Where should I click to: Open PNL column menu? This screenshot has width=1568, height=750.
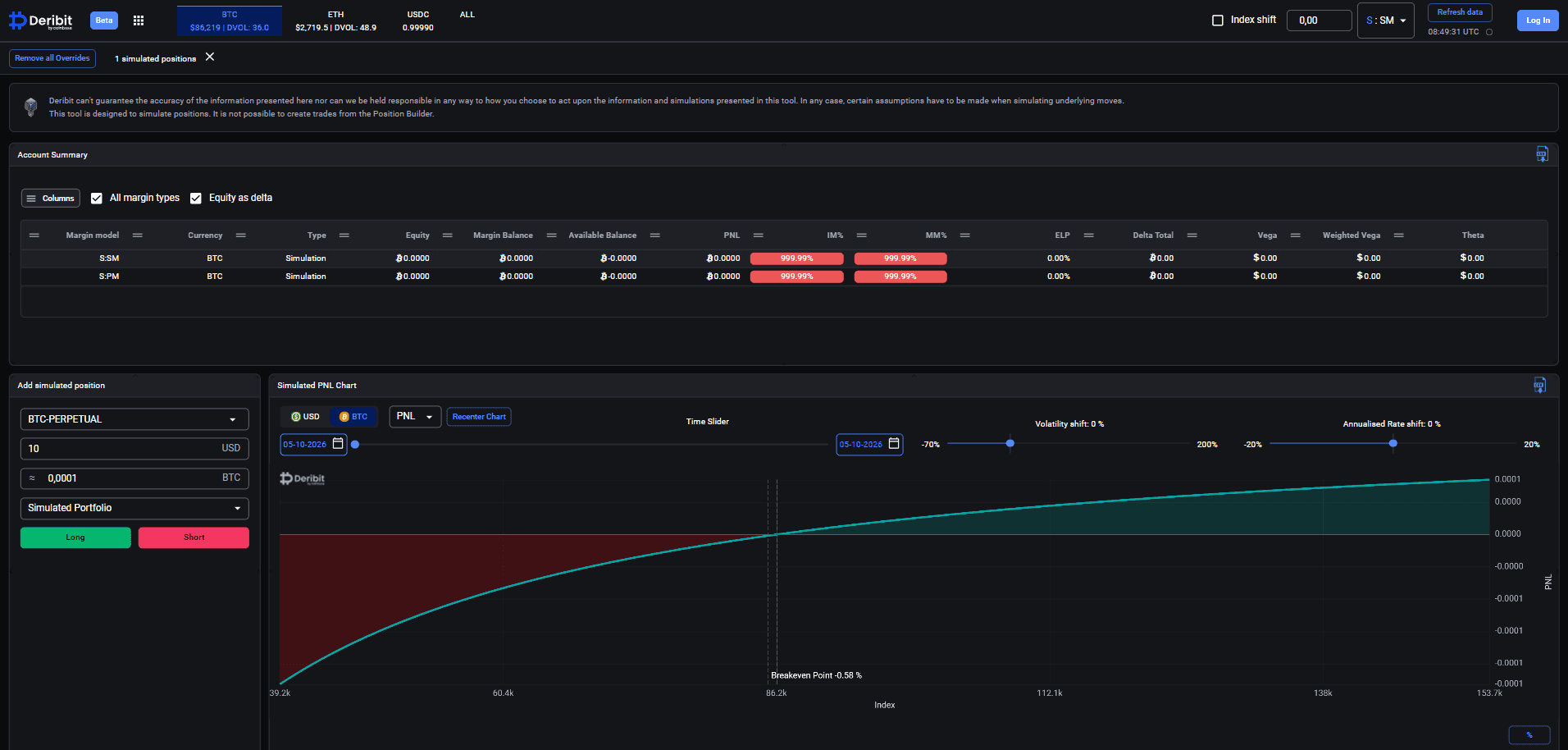[759, 236]
